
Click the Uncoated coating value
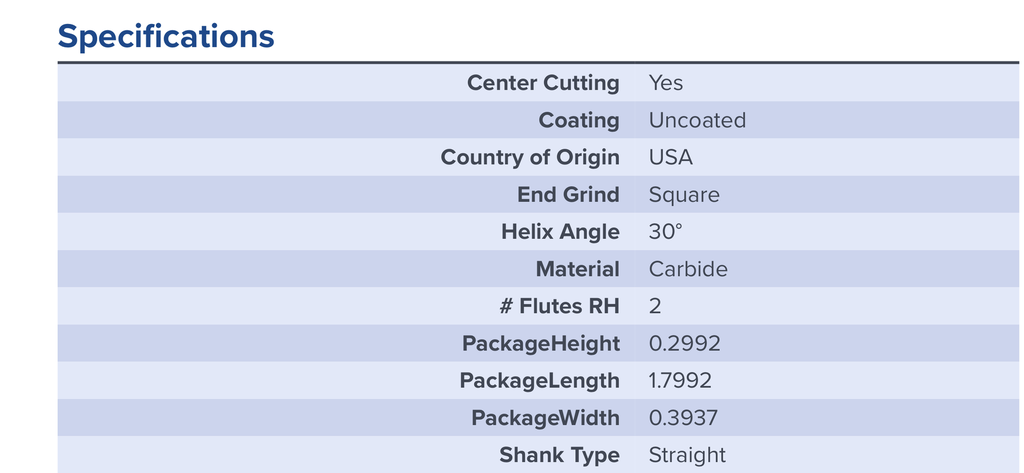697,120
